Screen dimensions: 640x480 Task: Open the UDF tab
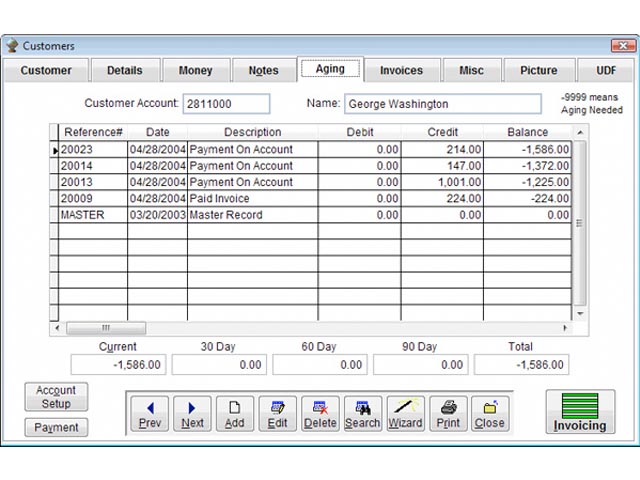tap(606, 70)
